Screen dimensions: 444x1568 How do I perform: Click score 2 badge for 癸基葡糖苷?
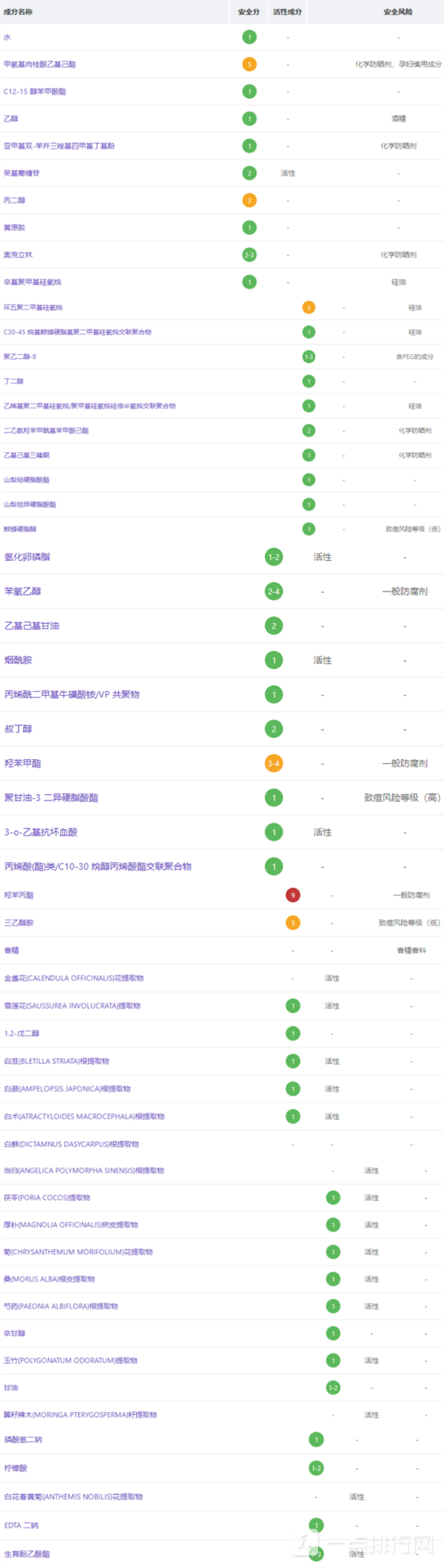tap(249, 173)
